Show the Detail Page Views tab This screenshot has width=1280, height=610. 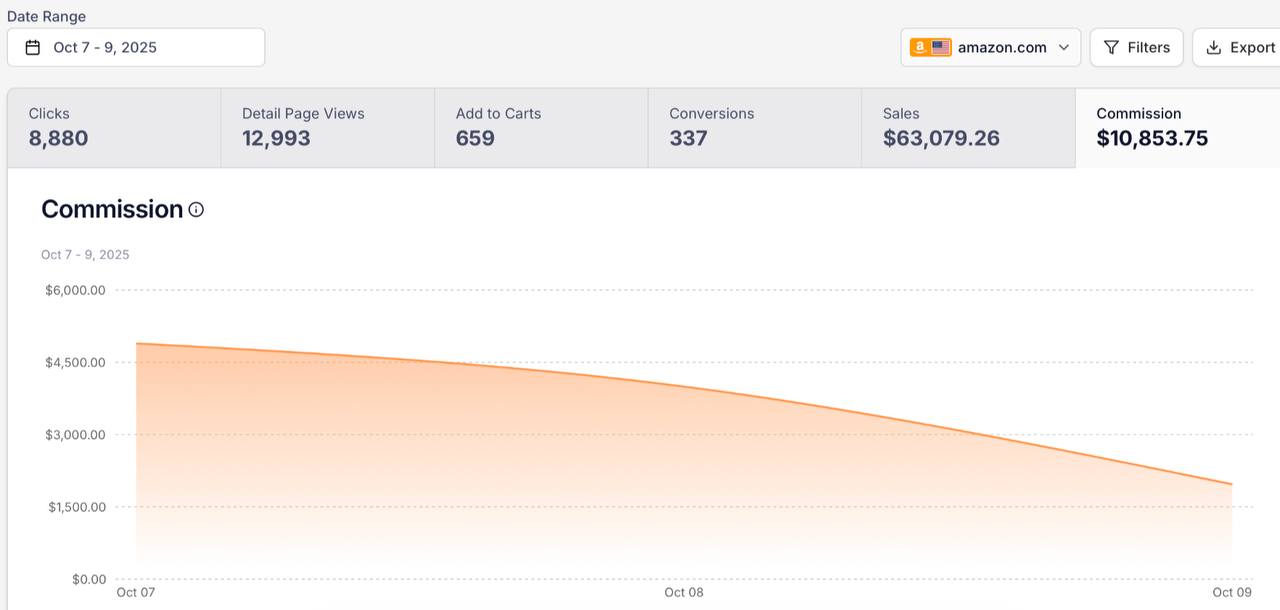(327, 127)
